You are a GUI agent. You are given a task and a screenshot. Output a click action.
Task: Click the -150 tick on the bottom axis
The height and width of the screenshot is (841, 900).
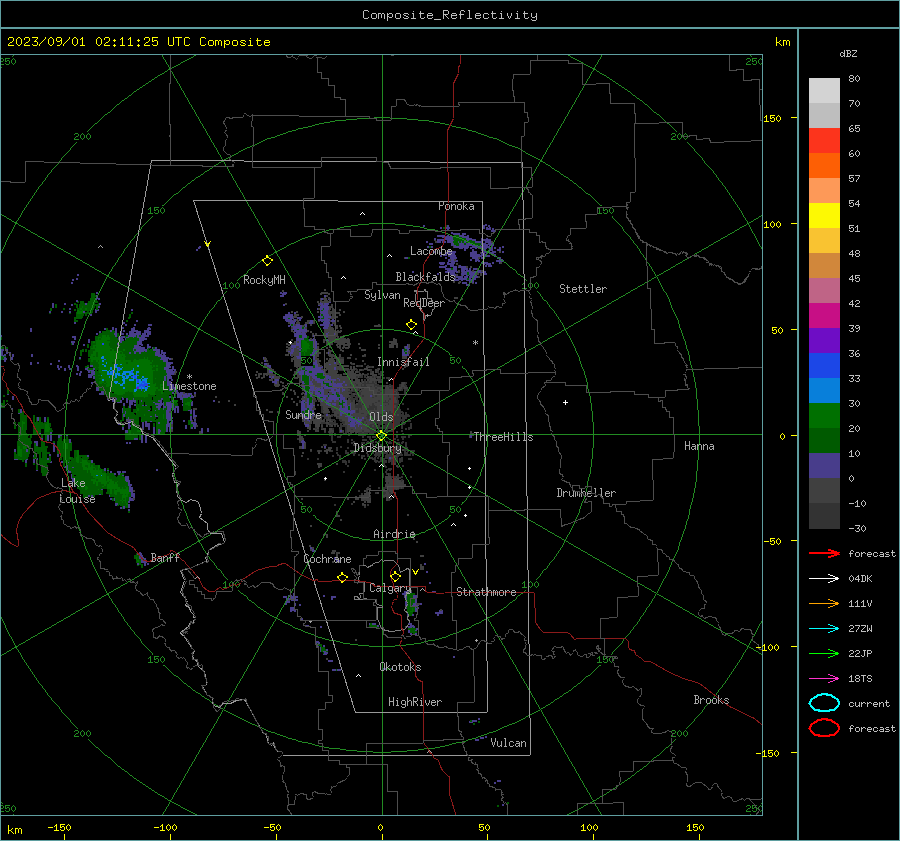(59, 827)
